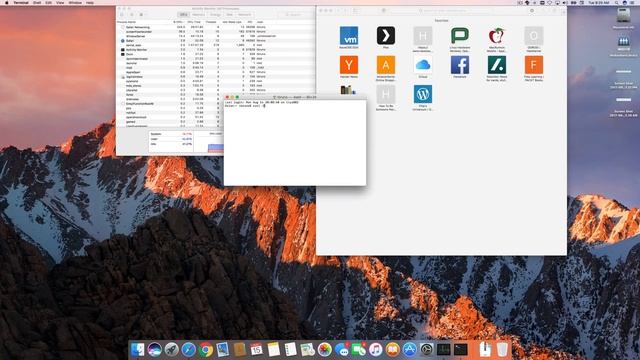Switch to the CPU tab in Activity Monitor
The image size is (640, 360).
tap(184, 15)
